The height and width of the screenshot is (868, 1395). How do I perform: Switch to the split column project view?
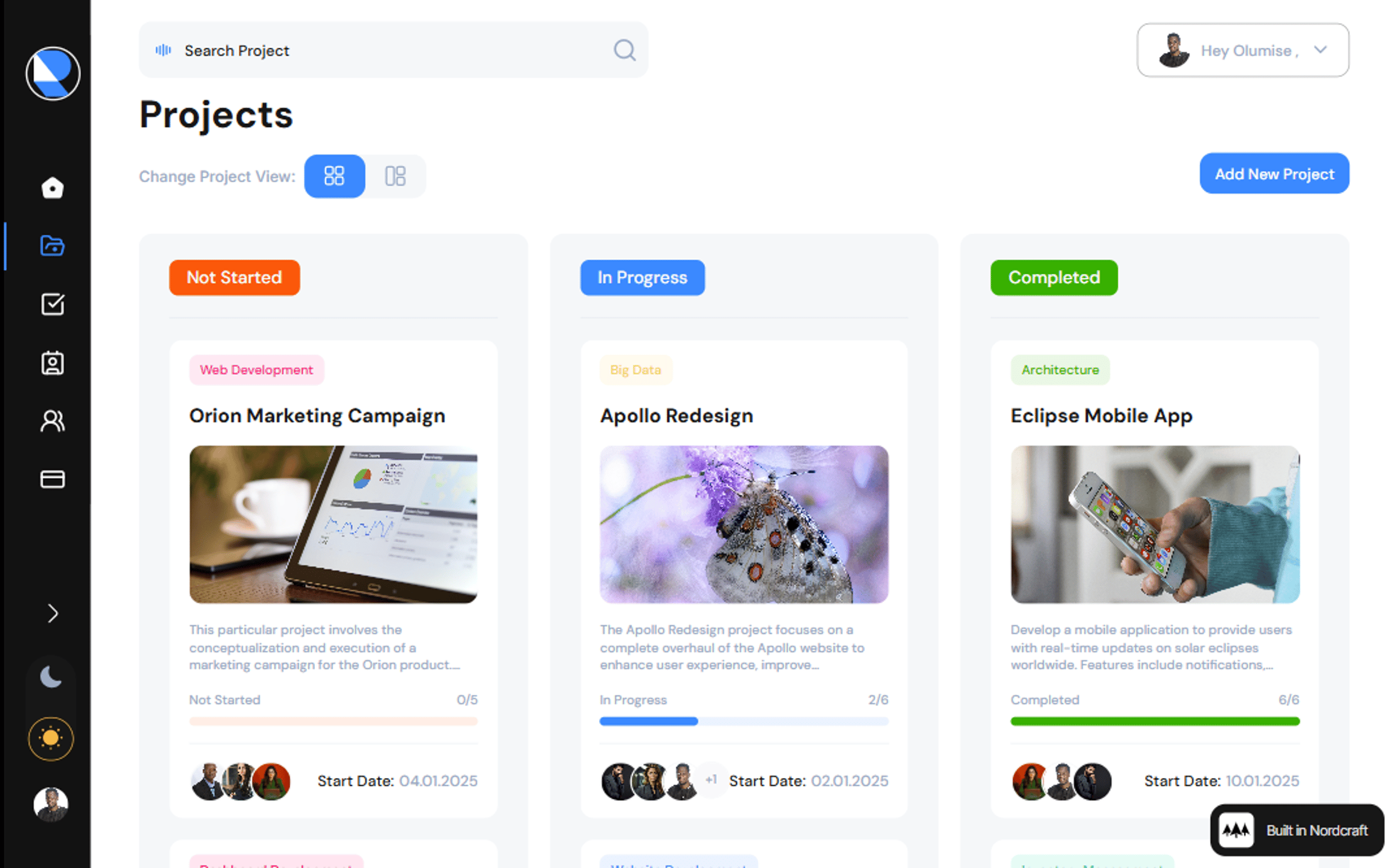pos(395,176)
